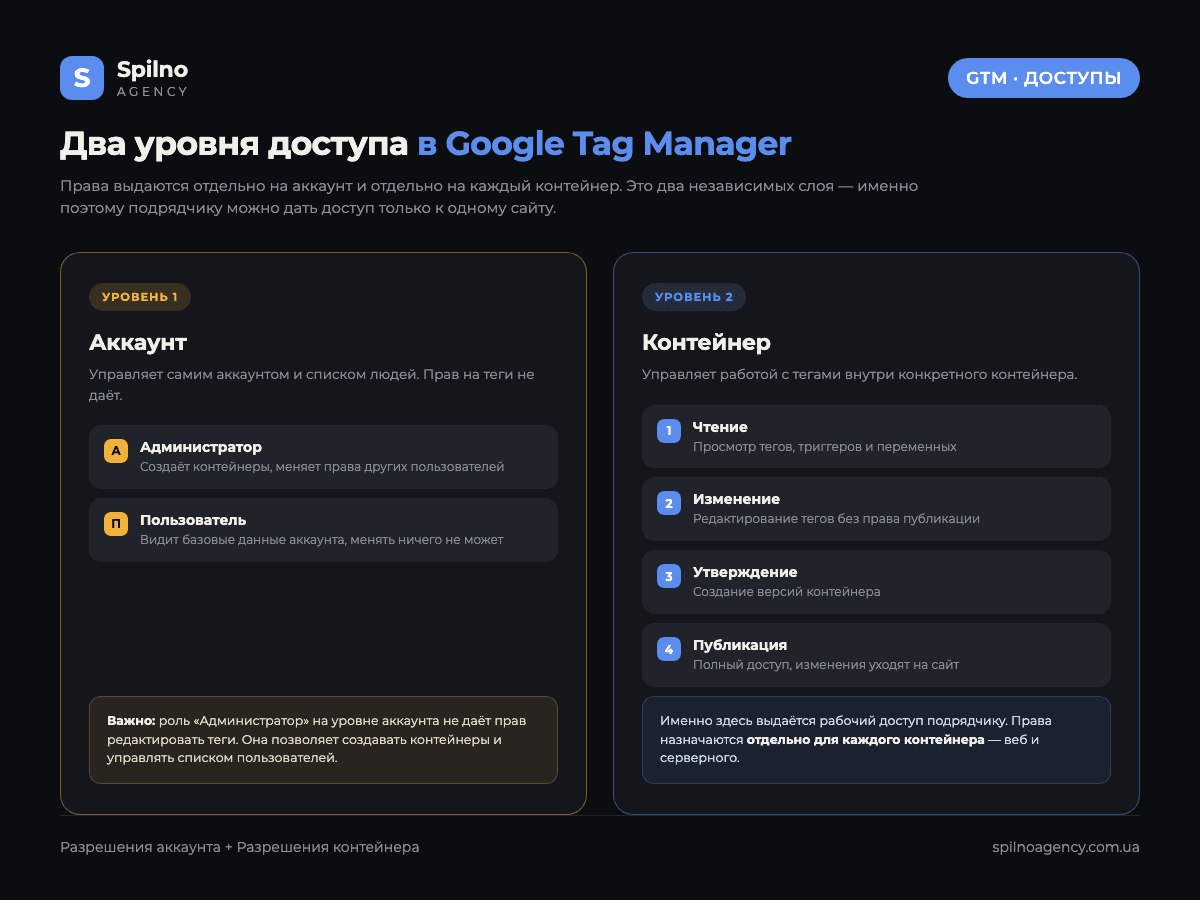Select the 'Чтение' permission title
The height and width of the screenshot is (900, 1200).
tap(720, 427)
